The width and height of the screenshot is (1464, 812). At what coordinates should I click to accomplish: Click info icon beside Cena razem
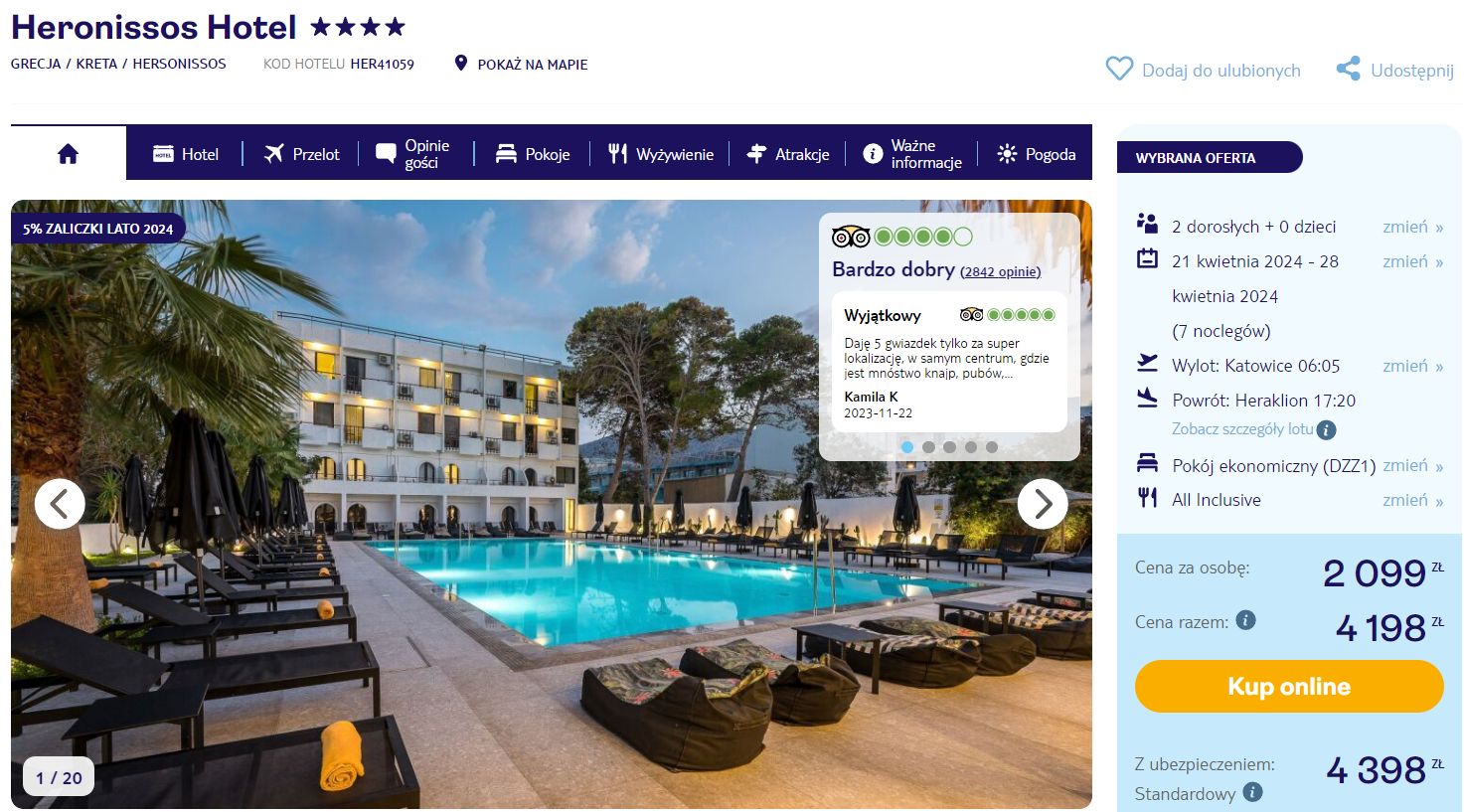click(x=1245, y=620)
